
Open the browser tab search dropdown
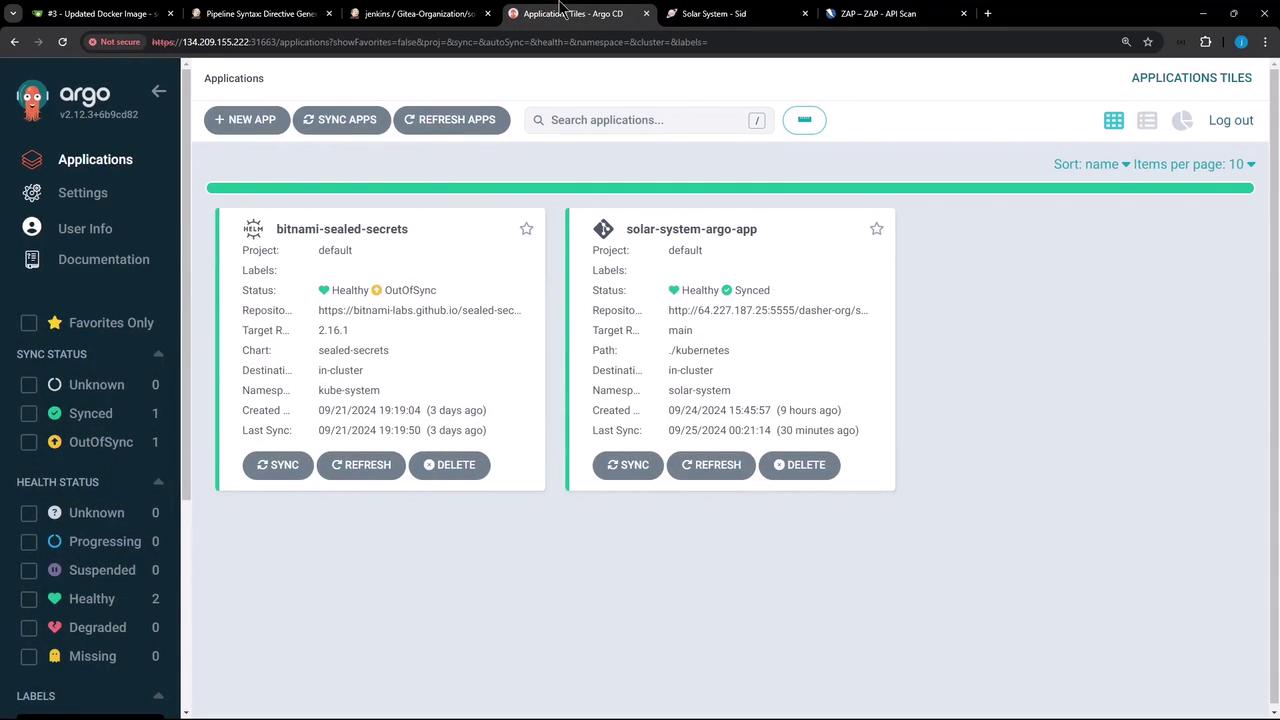tap(13, 14)
